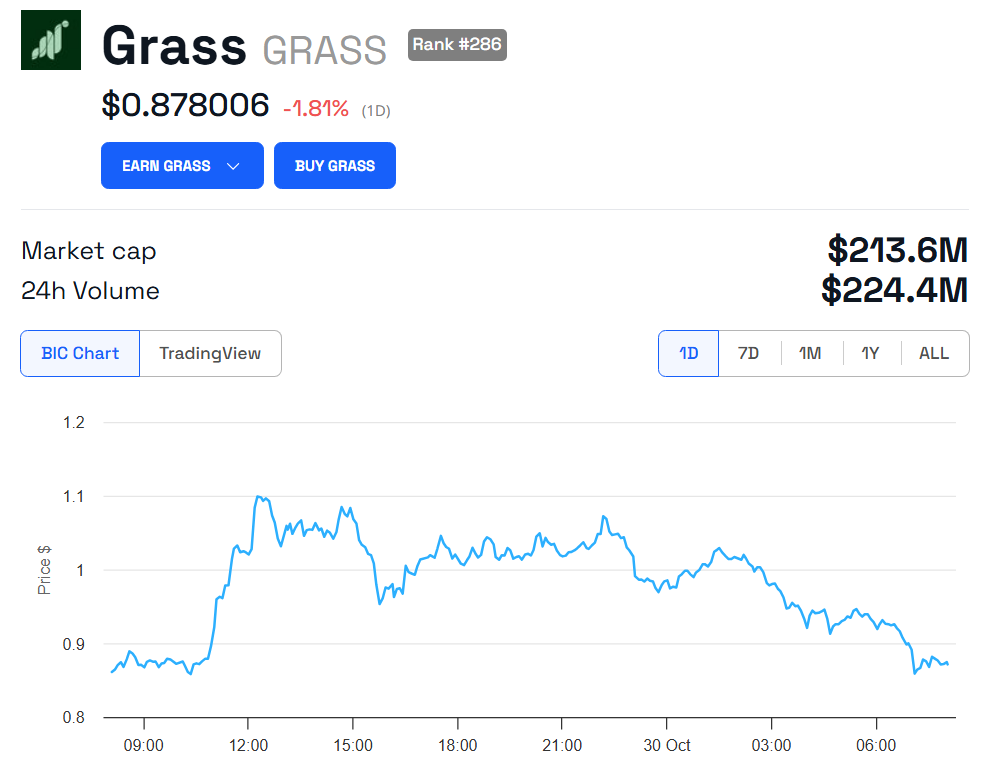This screenshot has height=772, width=1006.
Task: Select the 1D timeframe
Action: tap(688, 353)
